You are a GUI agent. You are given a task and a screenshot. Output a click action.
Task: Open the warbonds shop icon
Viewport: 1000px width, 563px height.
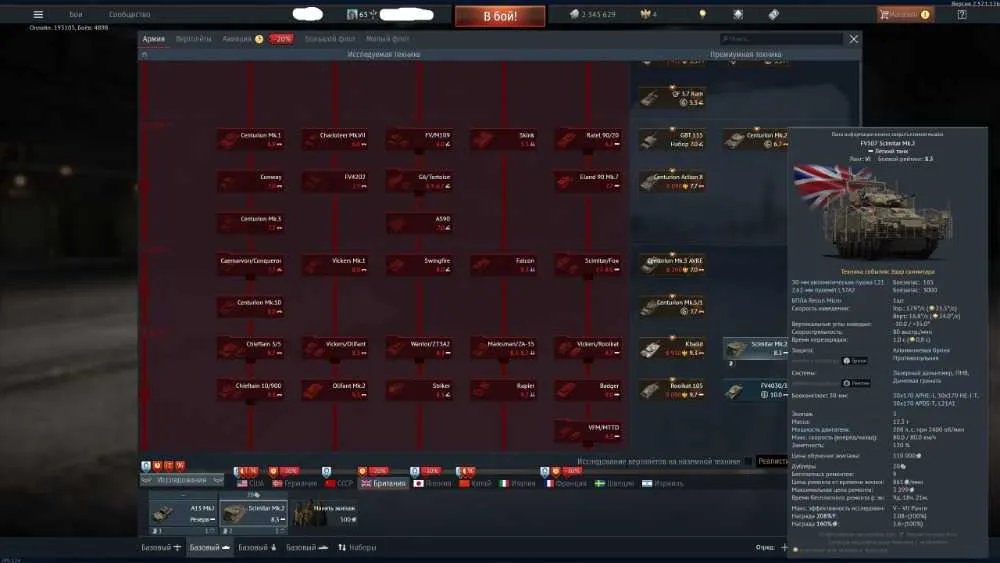pyautogui.click(x=738, y=14)
